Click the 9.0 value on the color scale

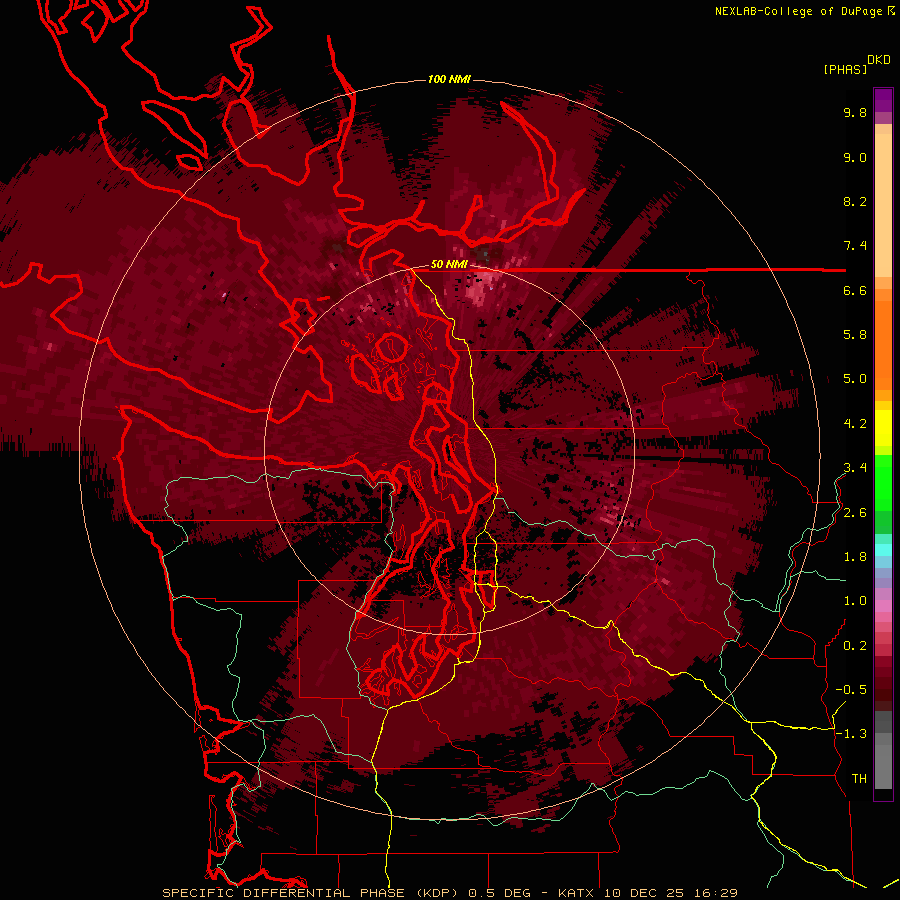(855, 157)
